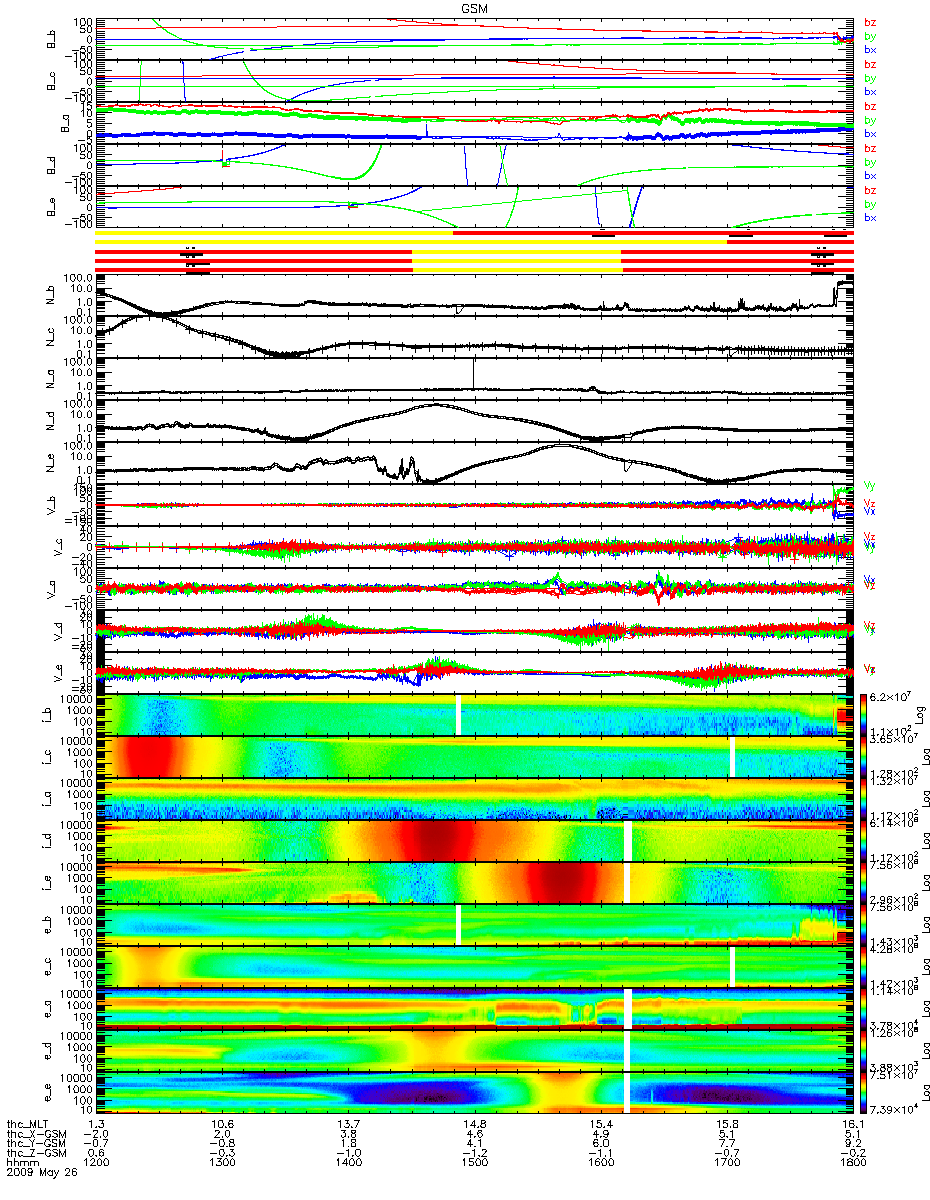Click the MLT value 13.7
This screenshot has width=930, height=1200.
click(348, 1125)
